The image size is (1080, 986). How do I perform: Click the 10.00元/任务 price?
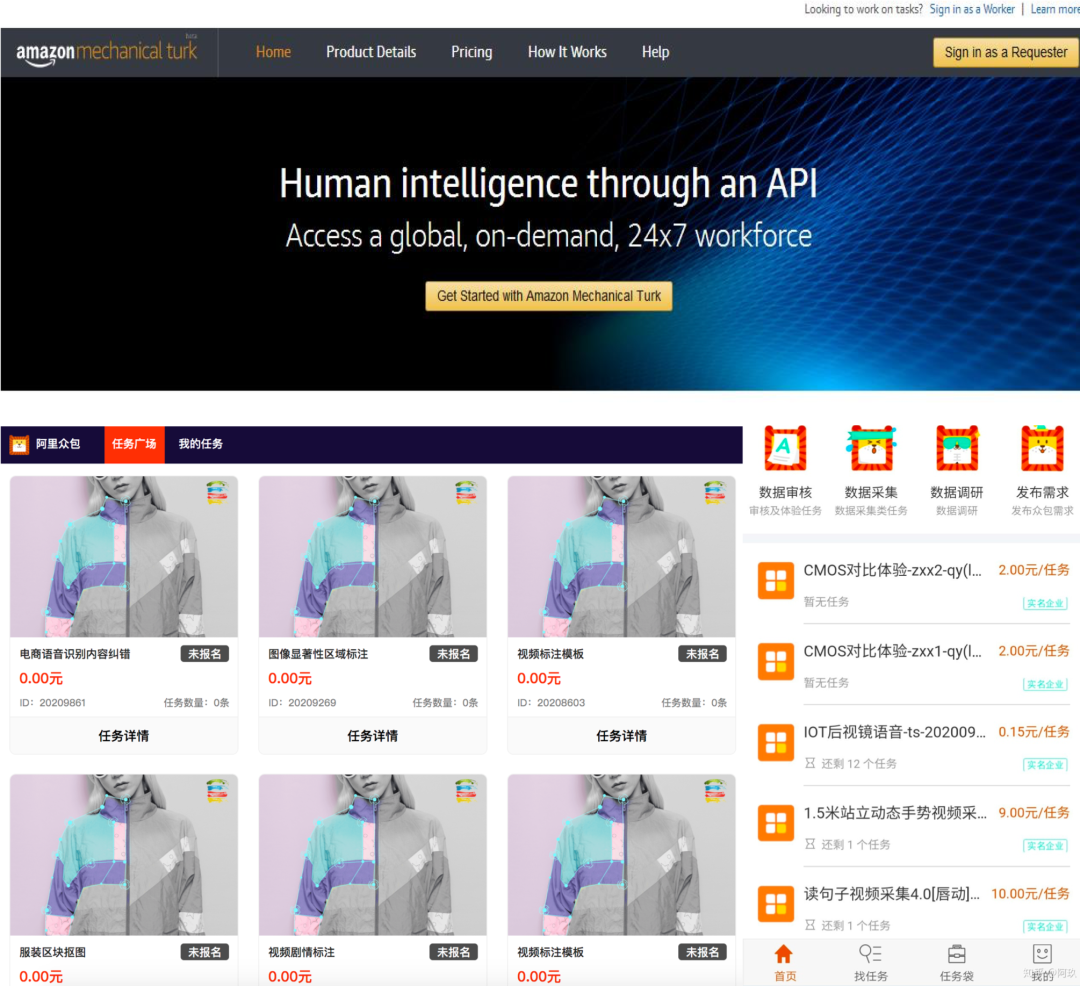1030,894
